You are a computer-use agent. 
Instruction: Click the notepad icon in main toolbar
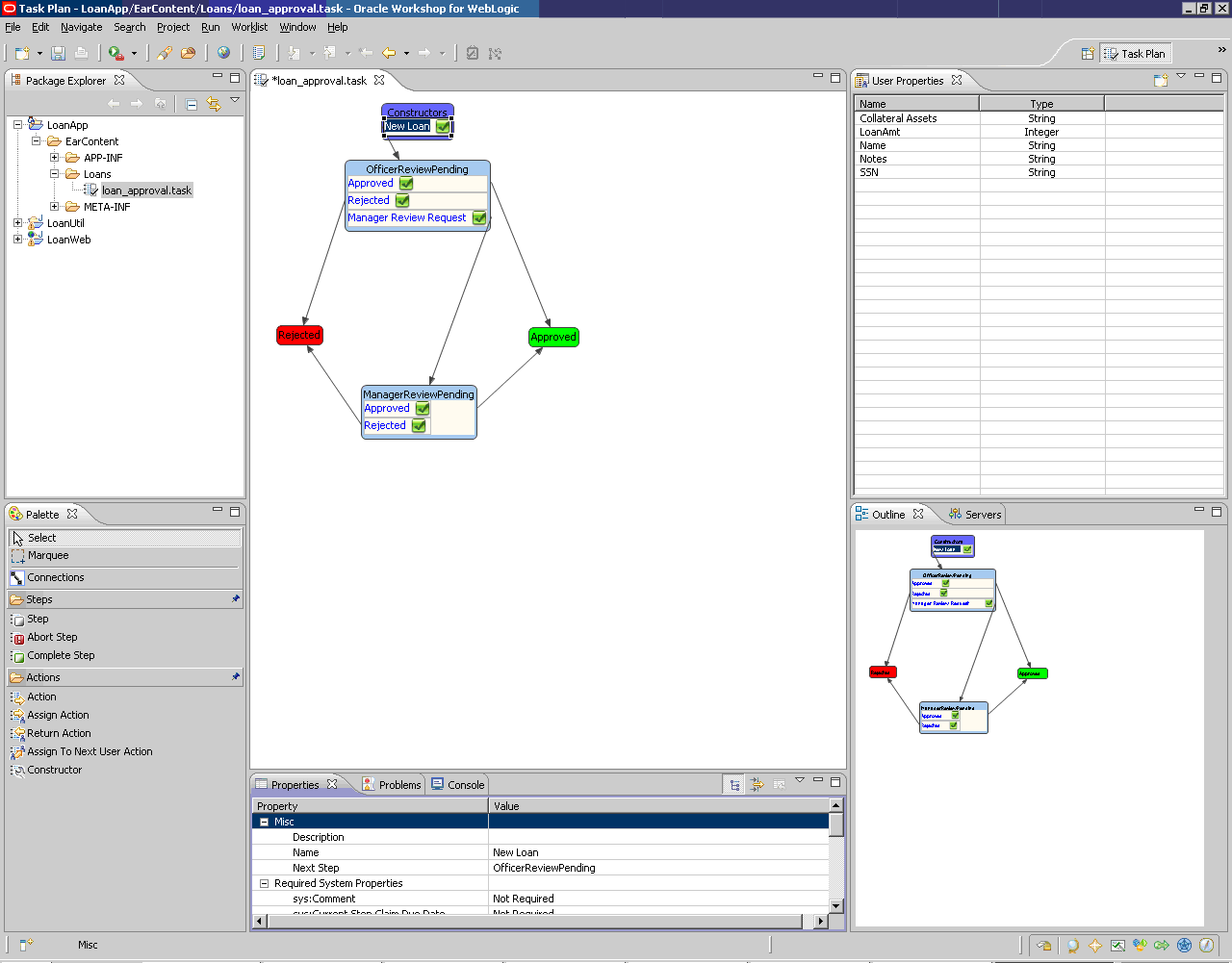259,53
